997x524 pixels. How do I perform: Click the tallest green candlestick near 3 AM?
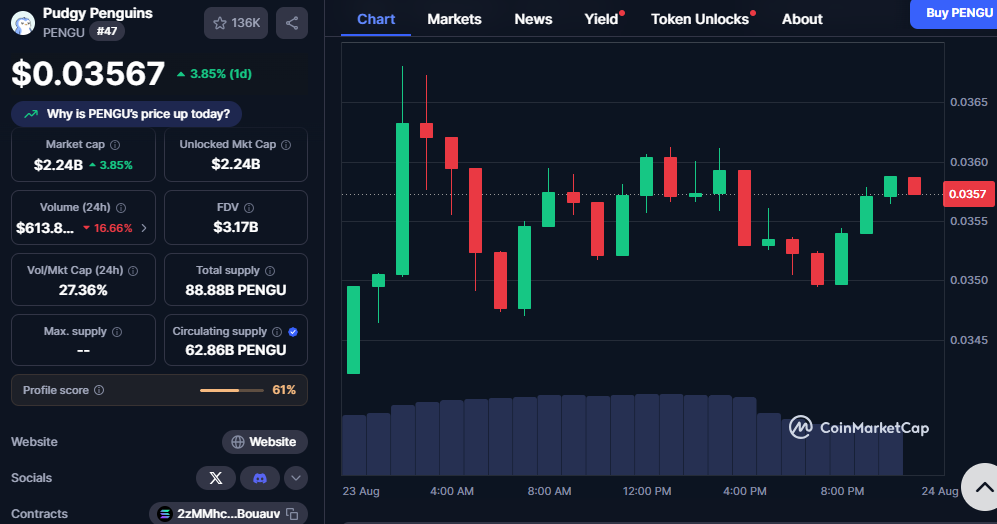[402, 199]
